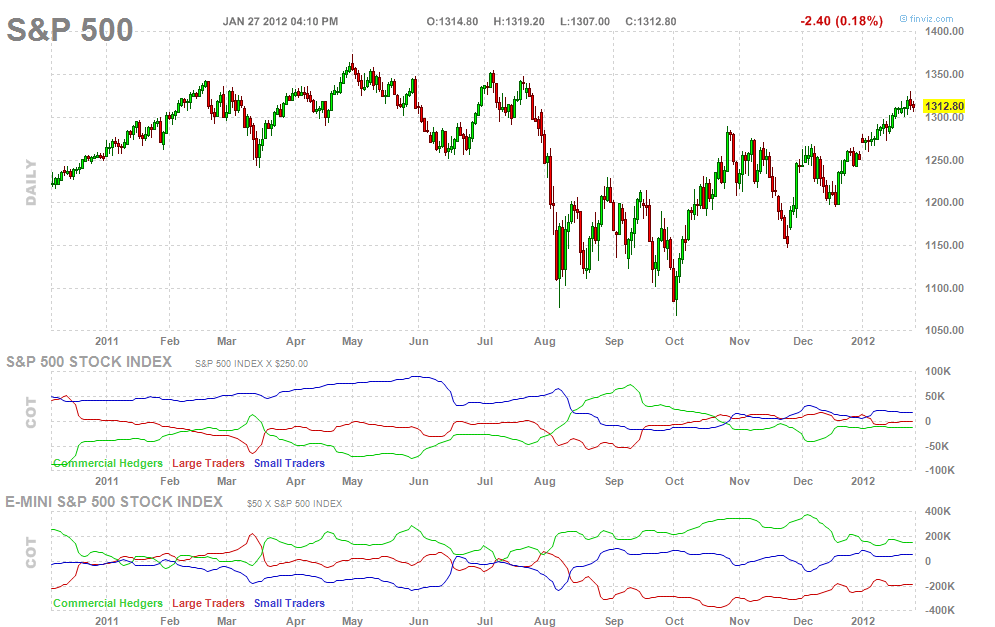Click "Aug" on the daily price chart axis
The width and height of the screenshot is (995, 627).
544,341
